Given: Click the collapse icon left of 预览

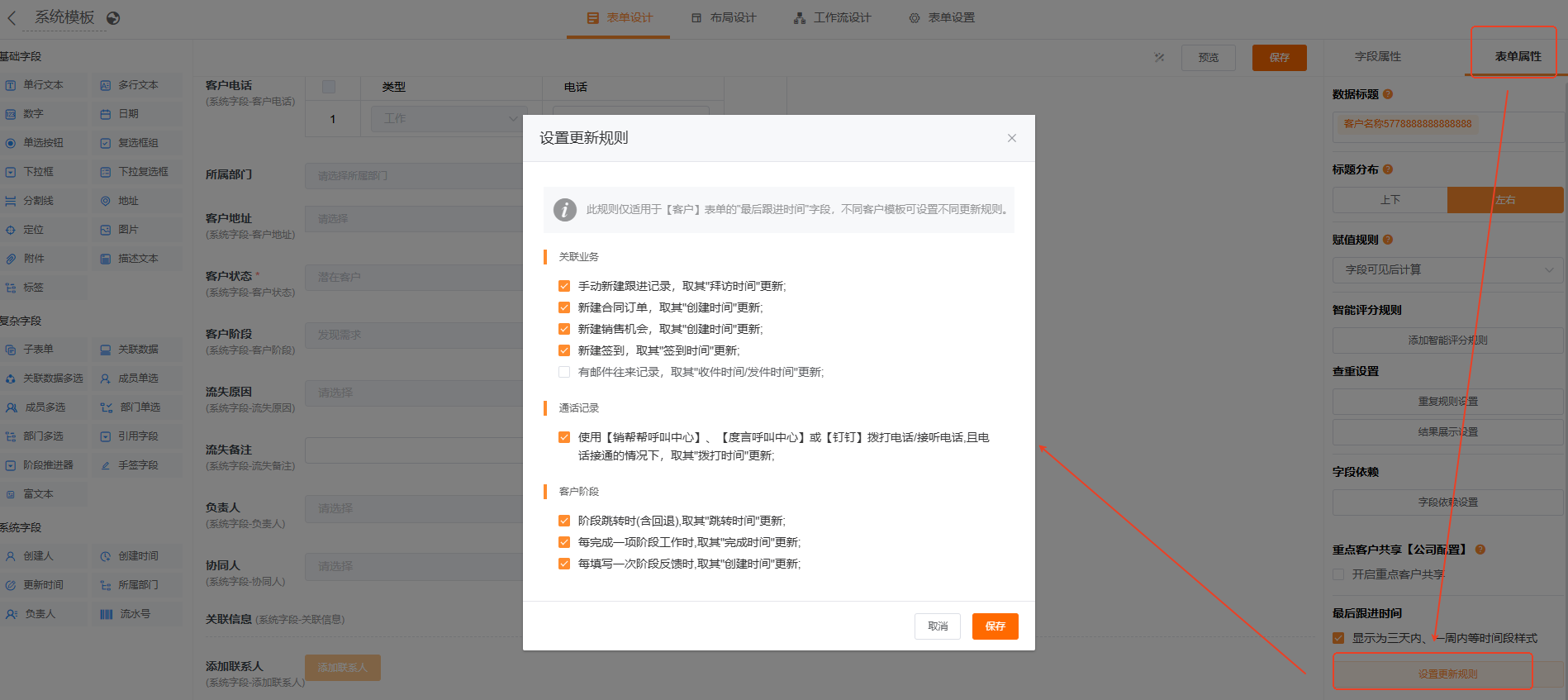Looking at the screenshot, I should [1159, 57].
